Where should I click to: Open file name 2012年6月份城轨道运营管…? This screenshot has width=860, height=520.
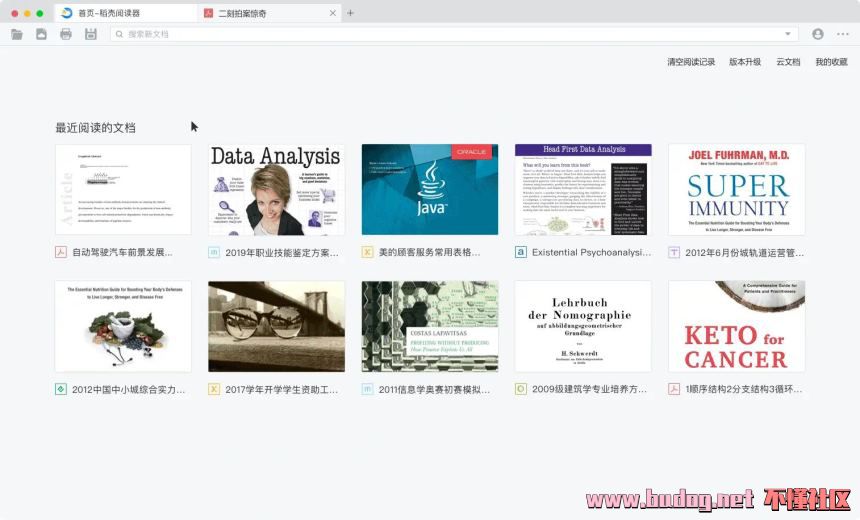click(x=745, y=253)
